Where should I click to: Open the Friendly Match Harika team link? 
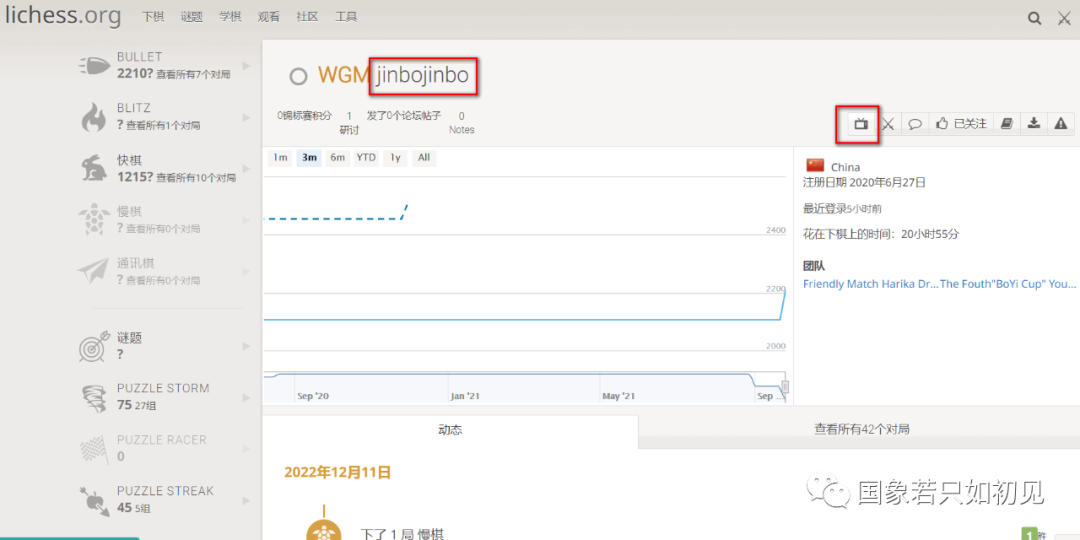871,284
